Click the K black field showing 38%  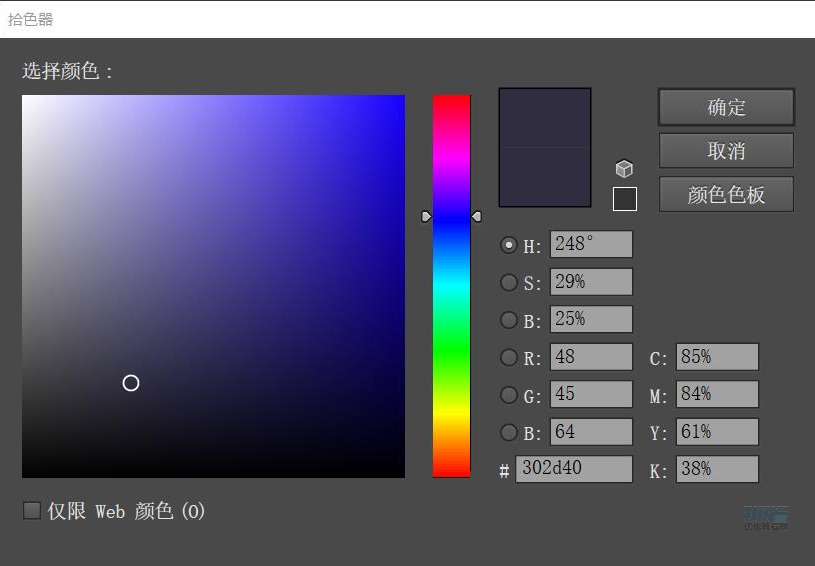point(717,469)
